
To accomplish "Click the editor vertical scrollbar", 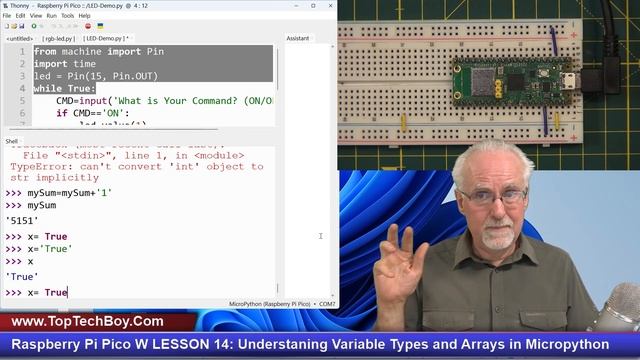I will [x=278, y=69].
